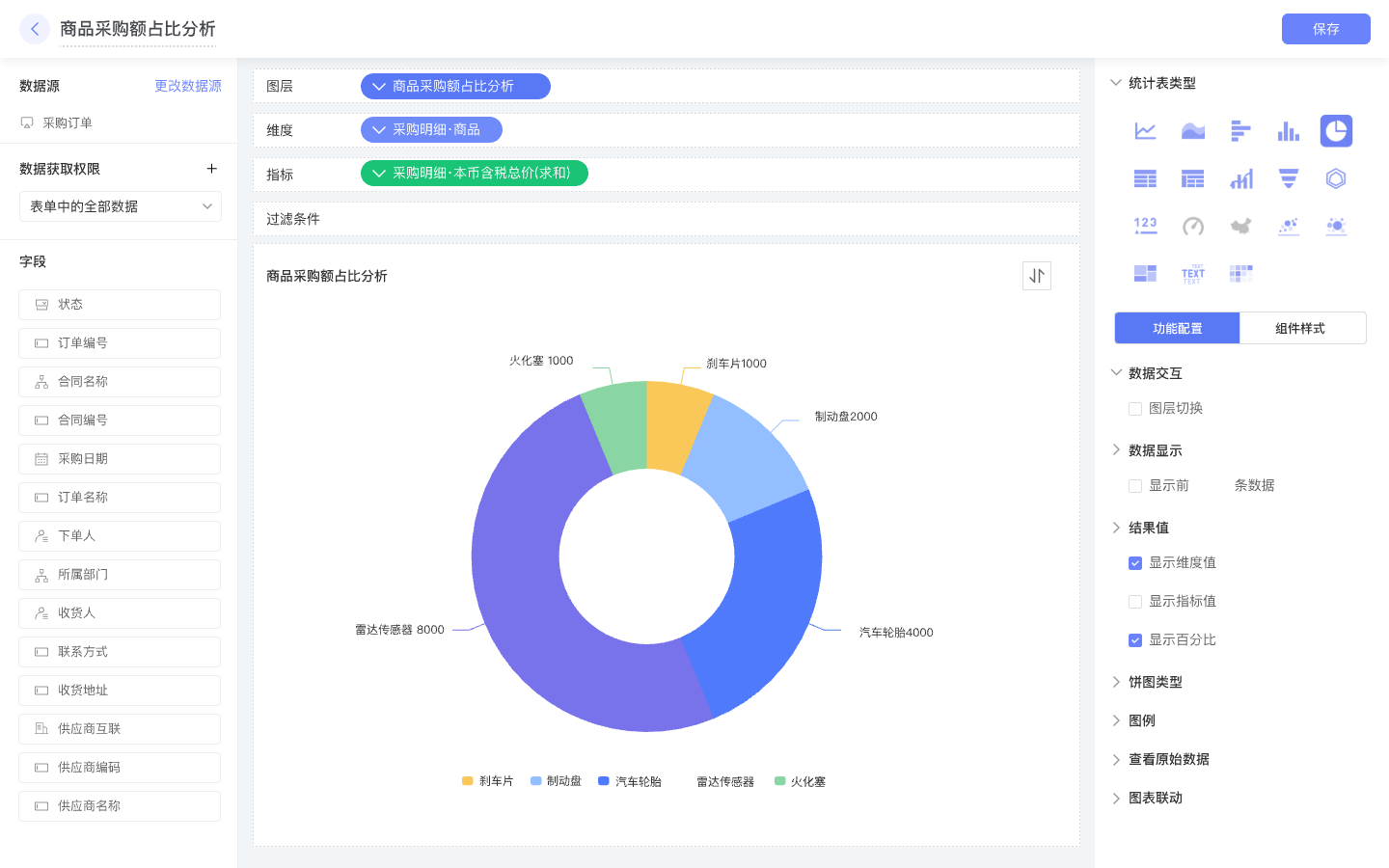Viewport: 1389px width, 868px height.
Task: Uncheck 显示维度值 under 结果值
Action: click(x=1135, y=563)
